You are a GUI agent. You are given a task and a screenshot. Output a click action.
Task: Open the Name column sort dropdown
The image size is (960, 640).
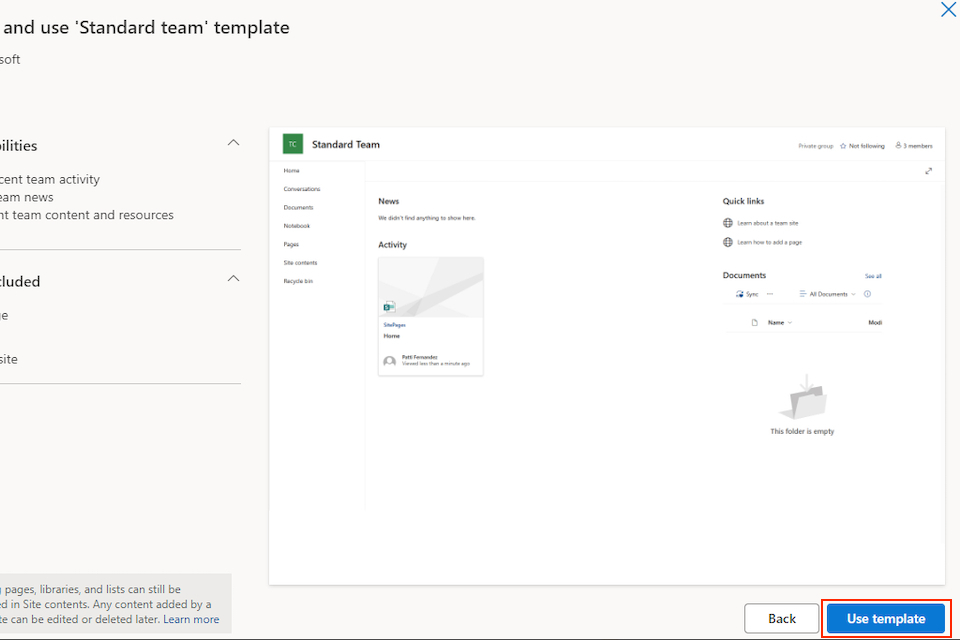click(779, 323)
